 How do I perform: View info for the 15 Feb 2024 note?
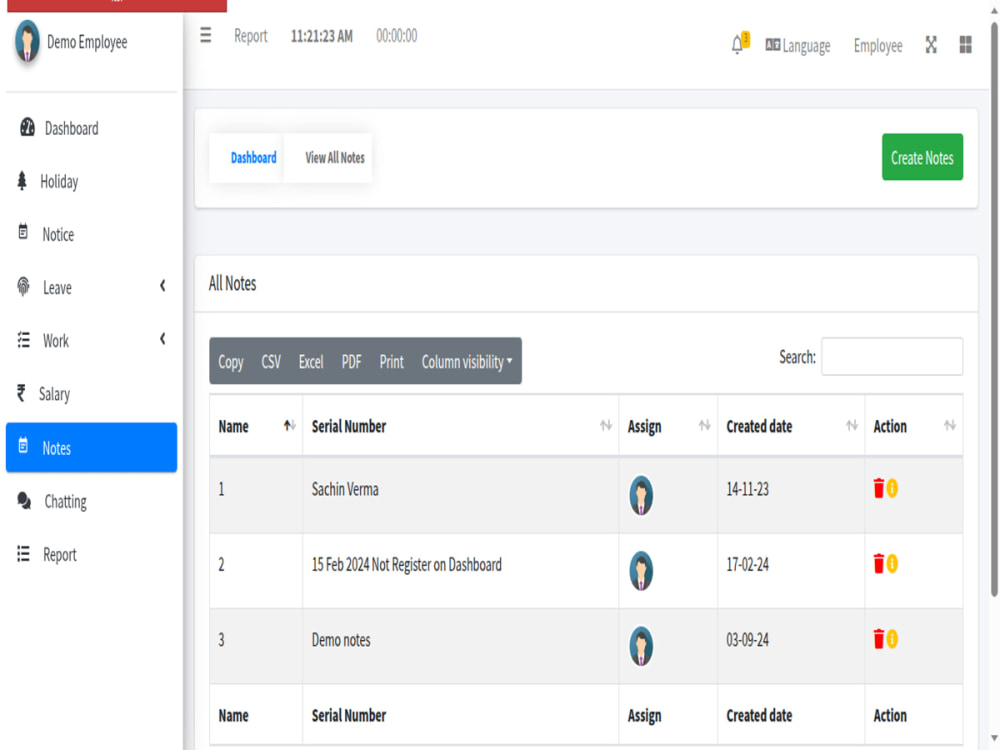point(892,564)
